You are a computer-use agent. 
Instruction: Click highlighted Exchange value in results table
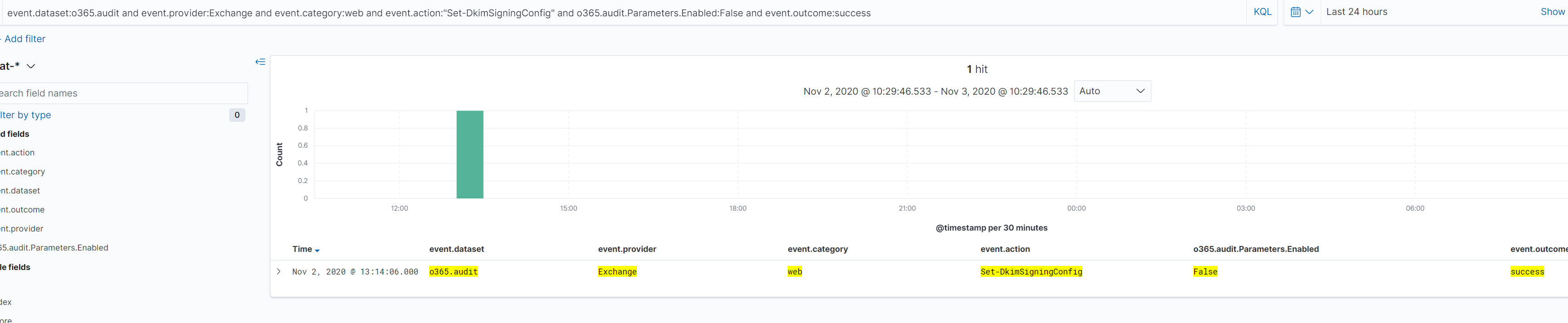[617, 271]
